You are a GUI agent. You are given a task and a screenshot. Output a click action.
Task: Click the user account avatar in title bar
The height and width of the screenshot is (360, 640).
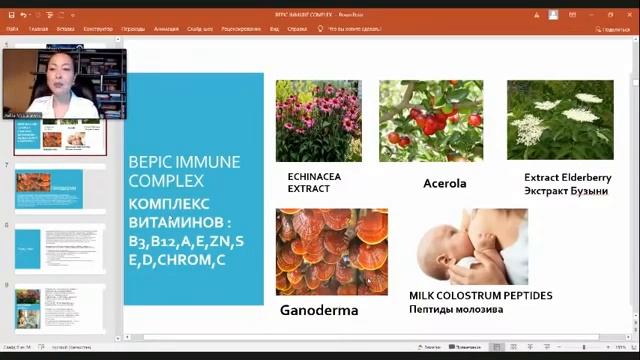553,15
